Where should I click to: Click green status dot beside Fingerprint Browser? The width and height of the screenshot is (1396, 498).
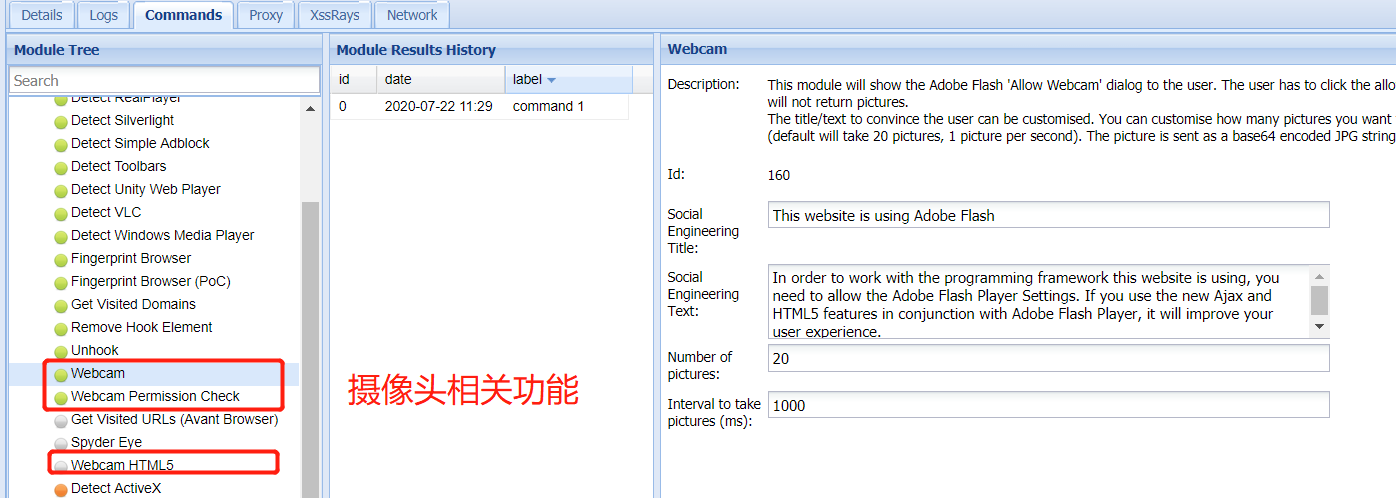pos(61,259)
